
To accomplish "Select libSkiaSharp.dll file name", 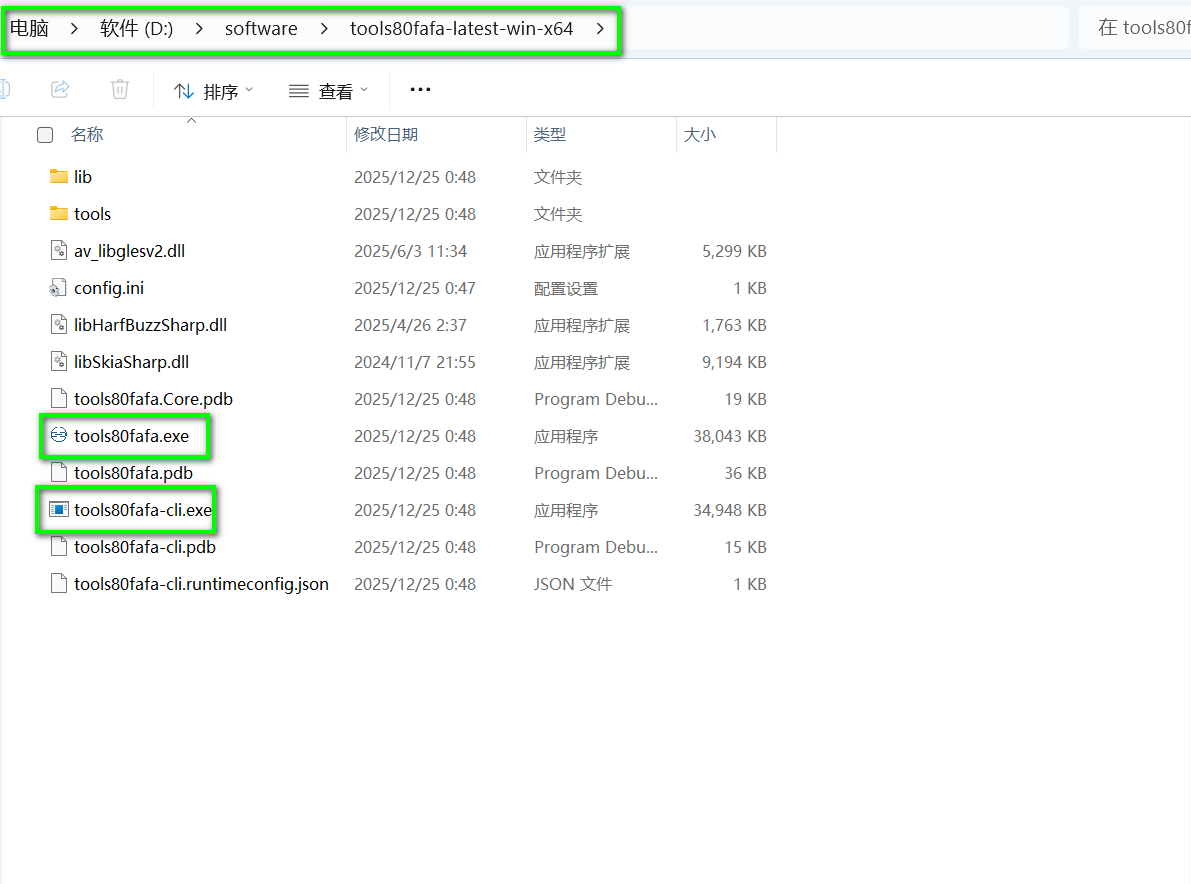I will tap(131, 362).
